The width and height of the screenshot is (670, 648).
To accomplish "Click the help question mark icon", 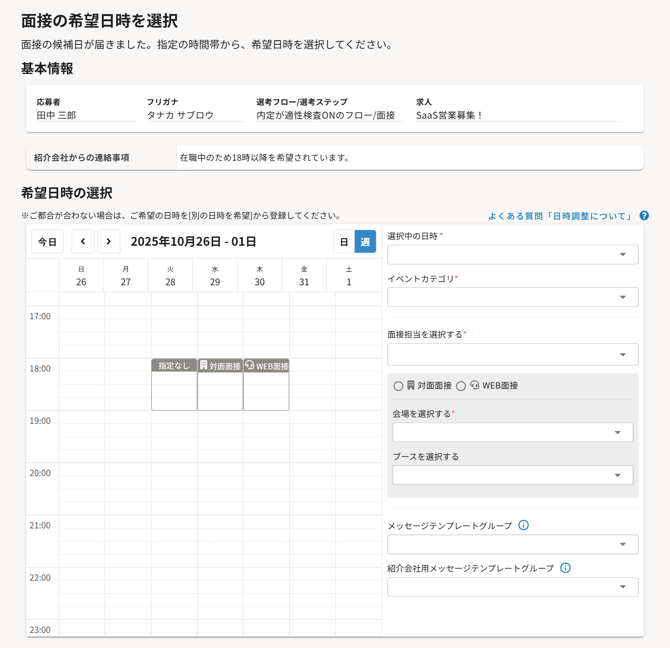I will [644, 216].
